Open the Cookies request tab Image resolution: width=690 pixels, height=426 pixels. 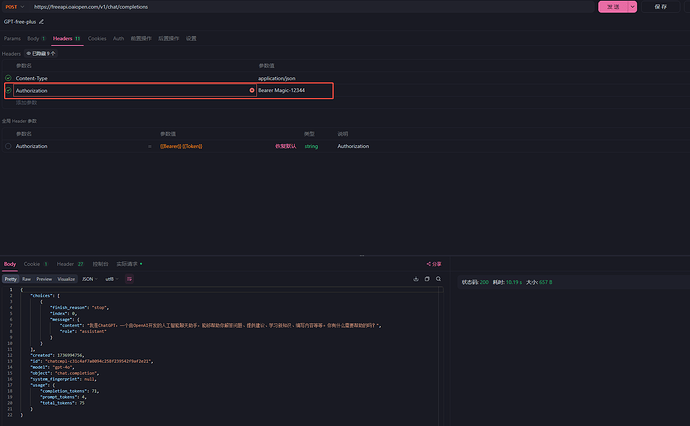pos(97,38)
